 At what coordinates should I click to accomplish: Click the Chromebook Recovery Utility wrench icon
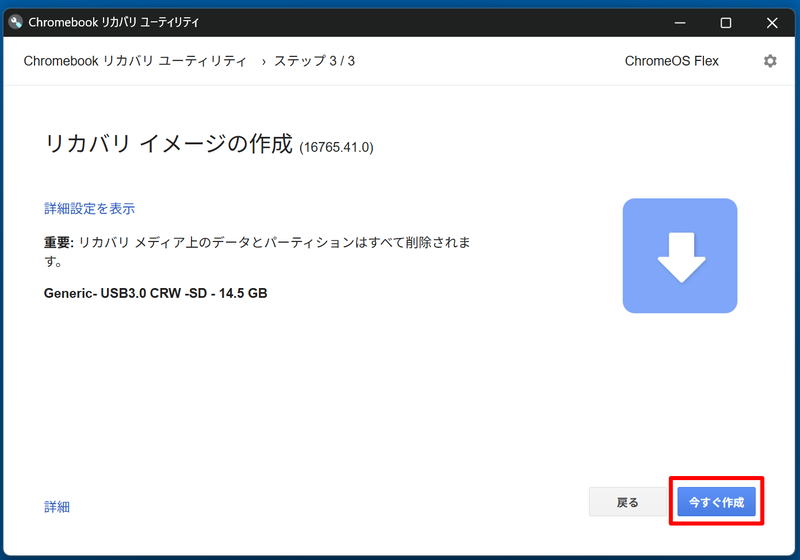tap(16, 22)
